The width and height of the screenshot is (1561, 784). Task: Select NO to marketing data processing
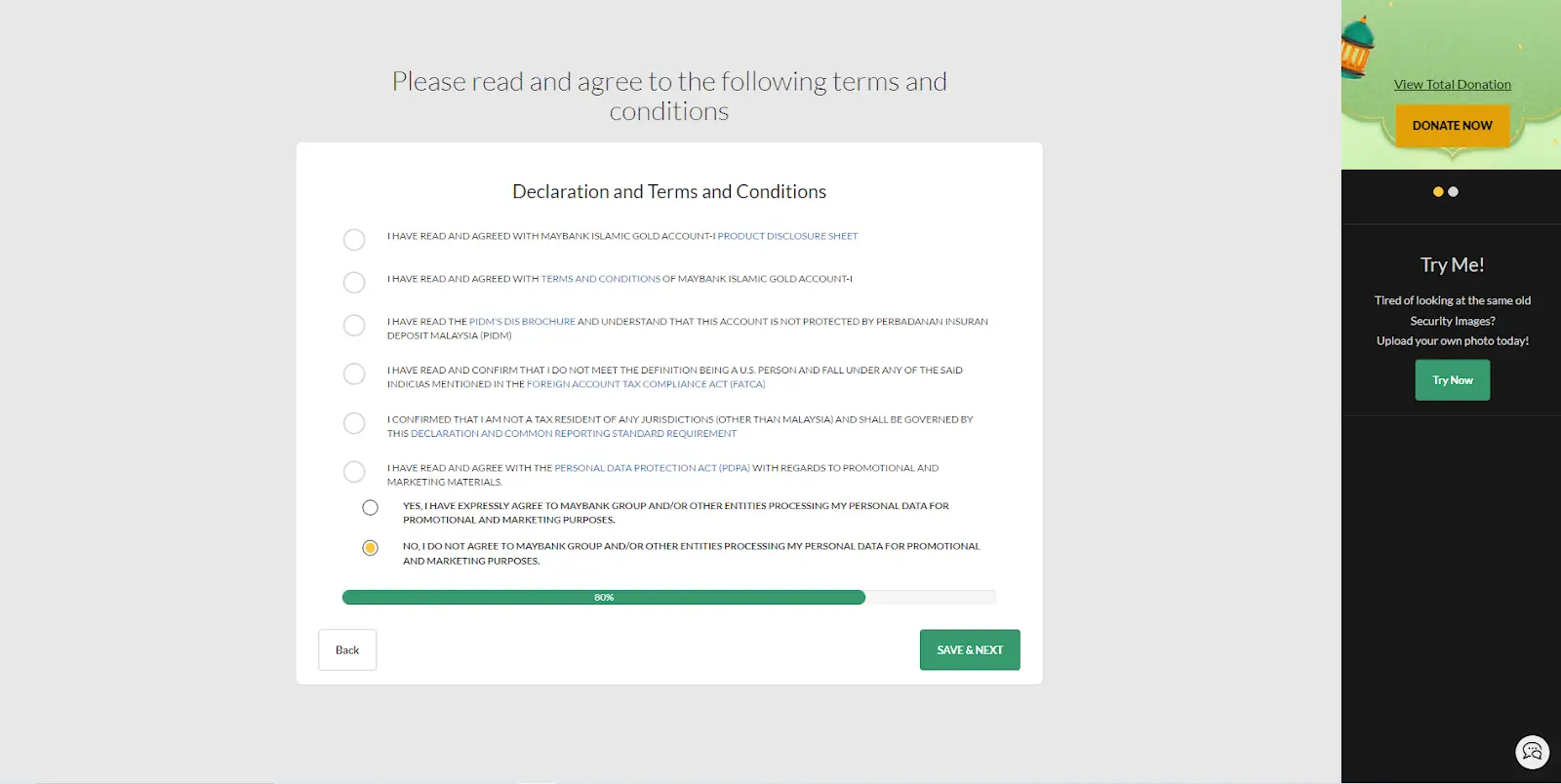(x=370, y=548)
